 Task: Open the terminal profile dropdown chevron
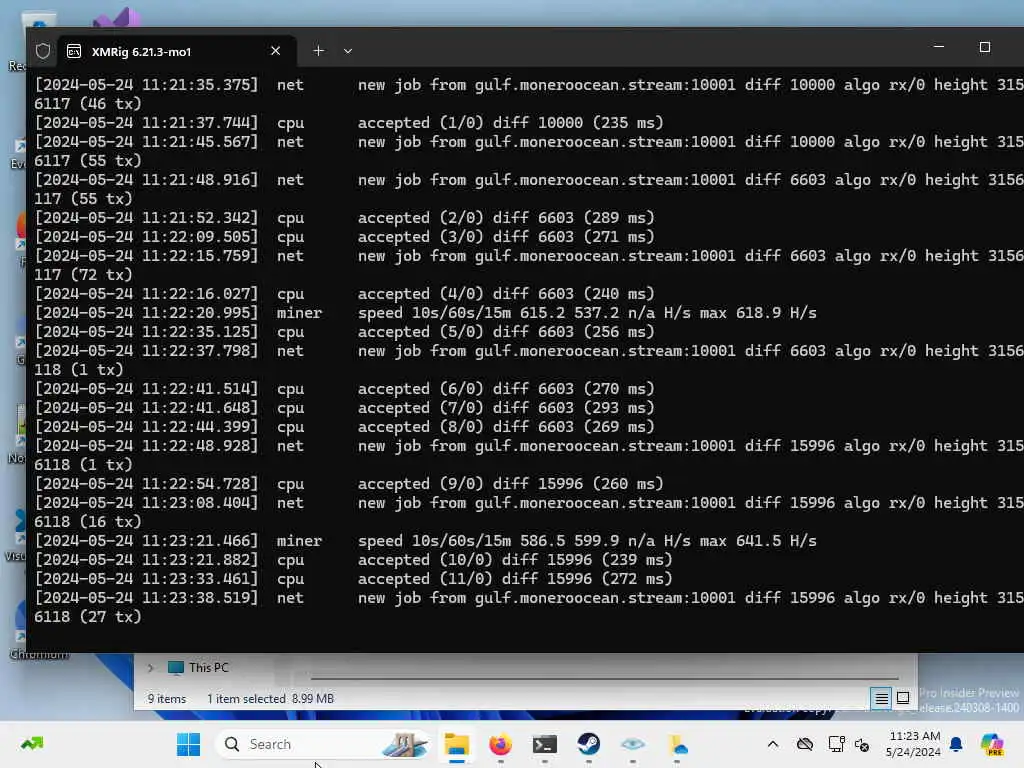pos(348,51)
